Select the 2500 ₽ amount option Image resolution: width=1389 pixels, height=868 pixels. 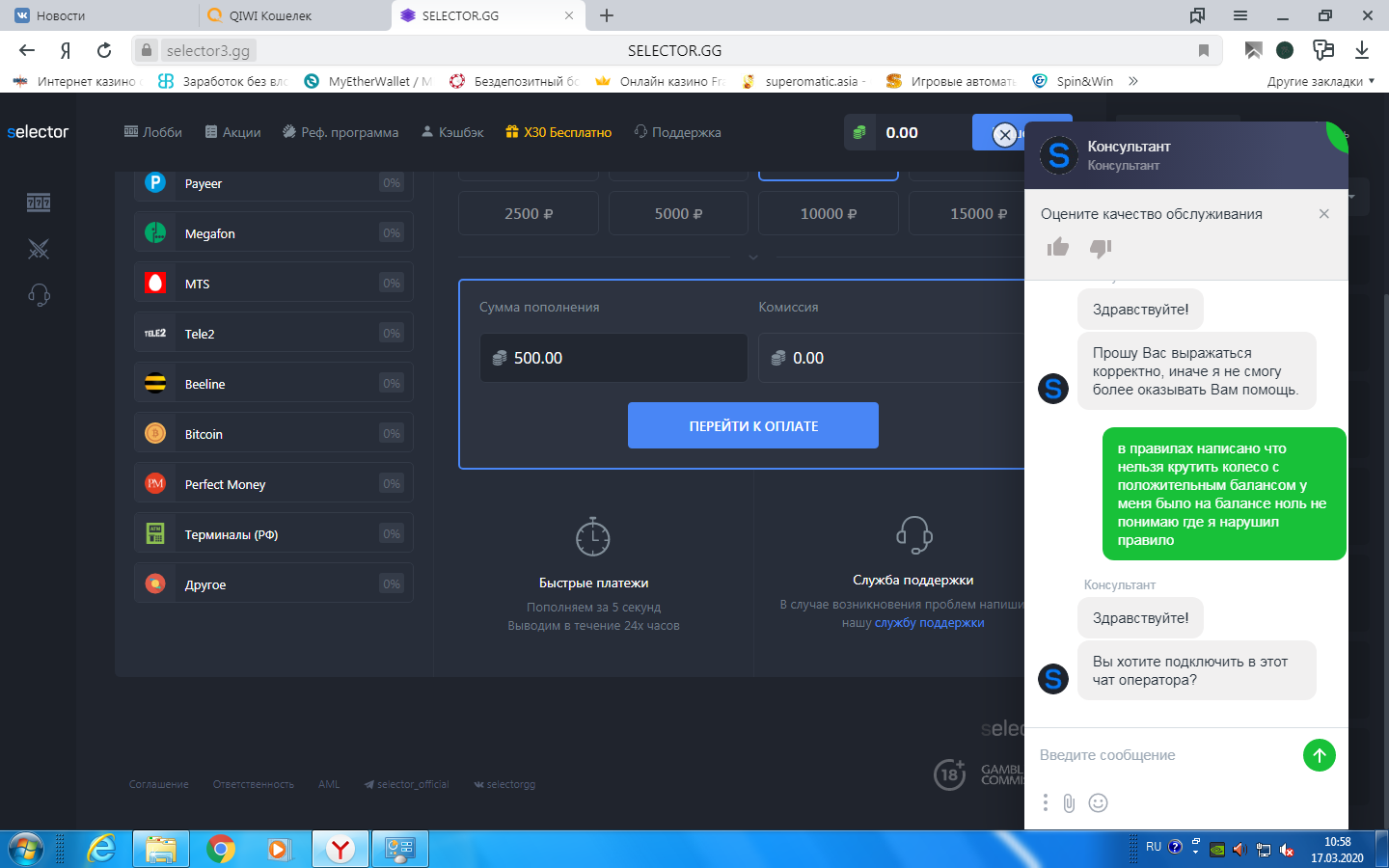click(x=529, y=214)
